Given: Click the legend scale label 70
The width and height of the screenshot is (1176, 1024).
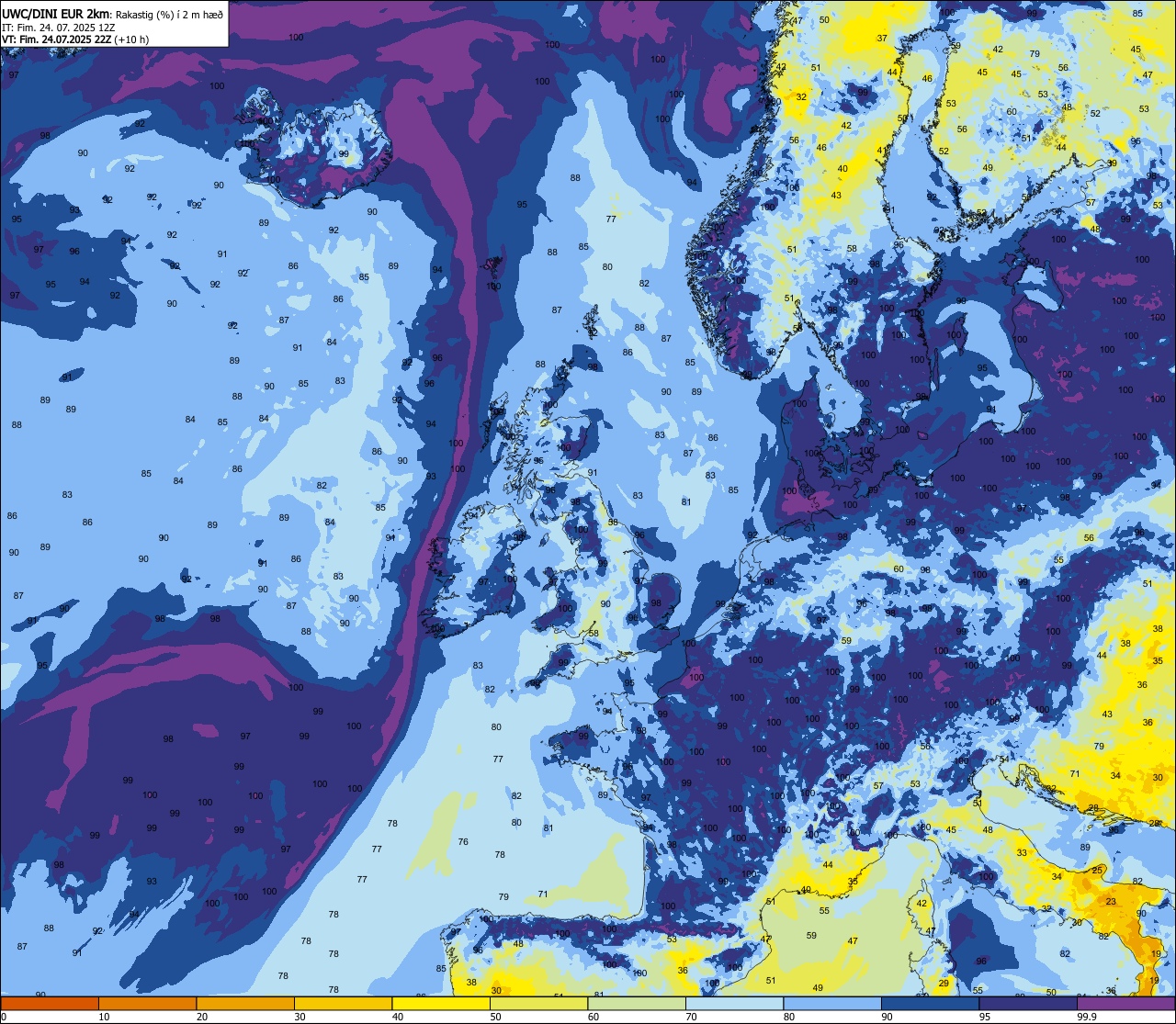Looking at the screenshot, I should [691, 1017].
